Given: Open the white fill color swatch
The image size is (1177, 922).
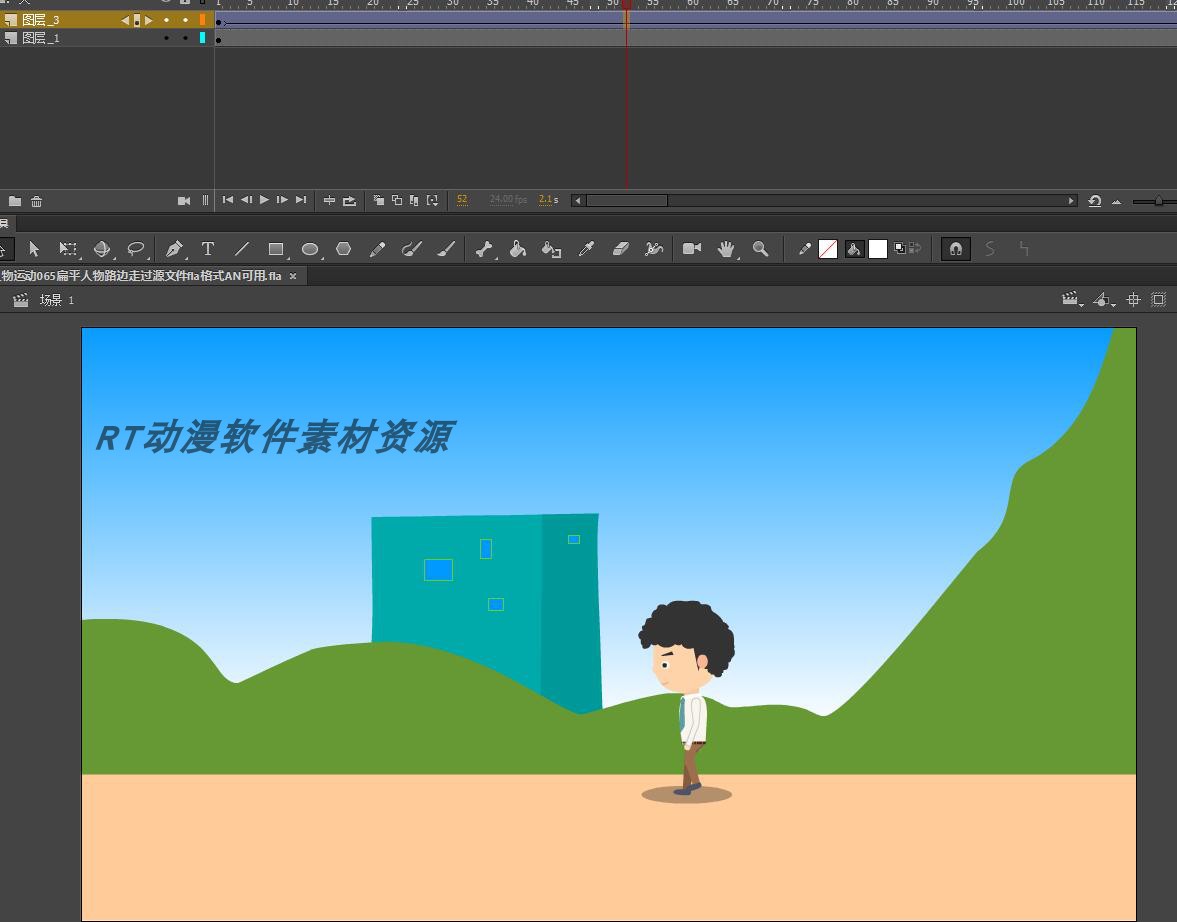Looking at the screenshot, I should pos(878,249).
